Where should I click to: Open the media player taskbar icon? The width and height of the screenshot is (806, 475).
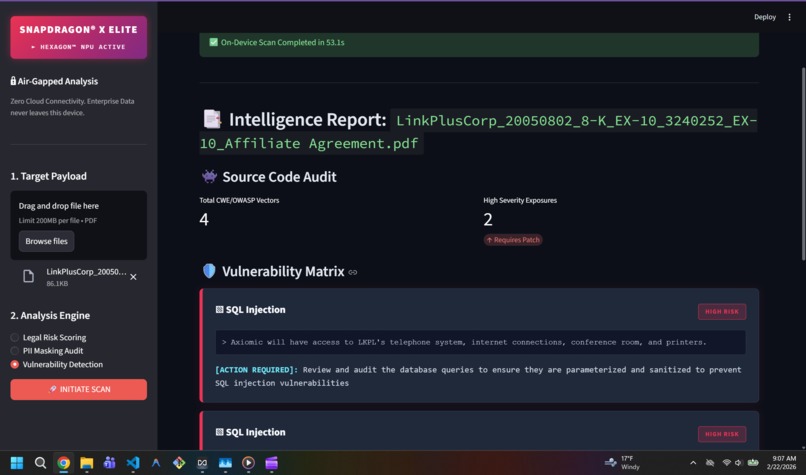point(248,463)
